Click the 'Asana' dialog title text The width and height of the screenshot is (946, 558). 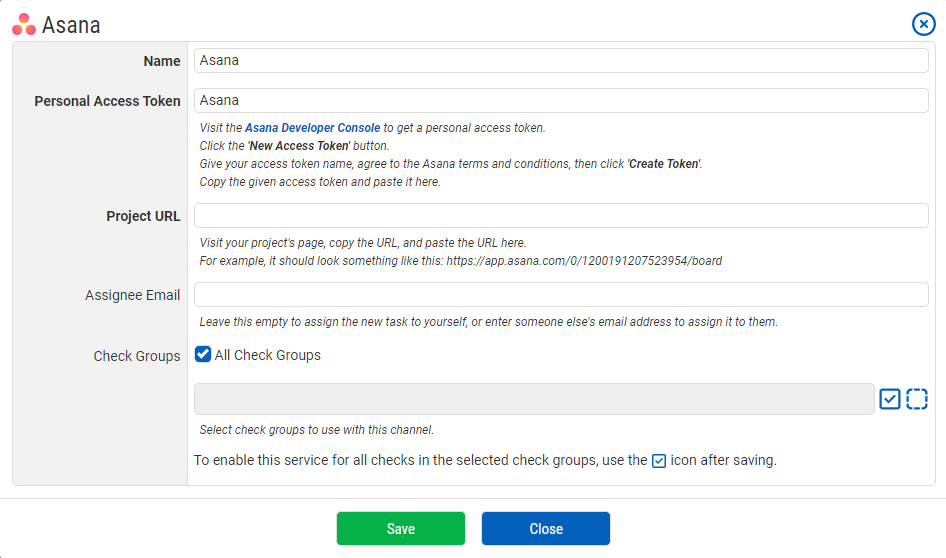[71, 26]
